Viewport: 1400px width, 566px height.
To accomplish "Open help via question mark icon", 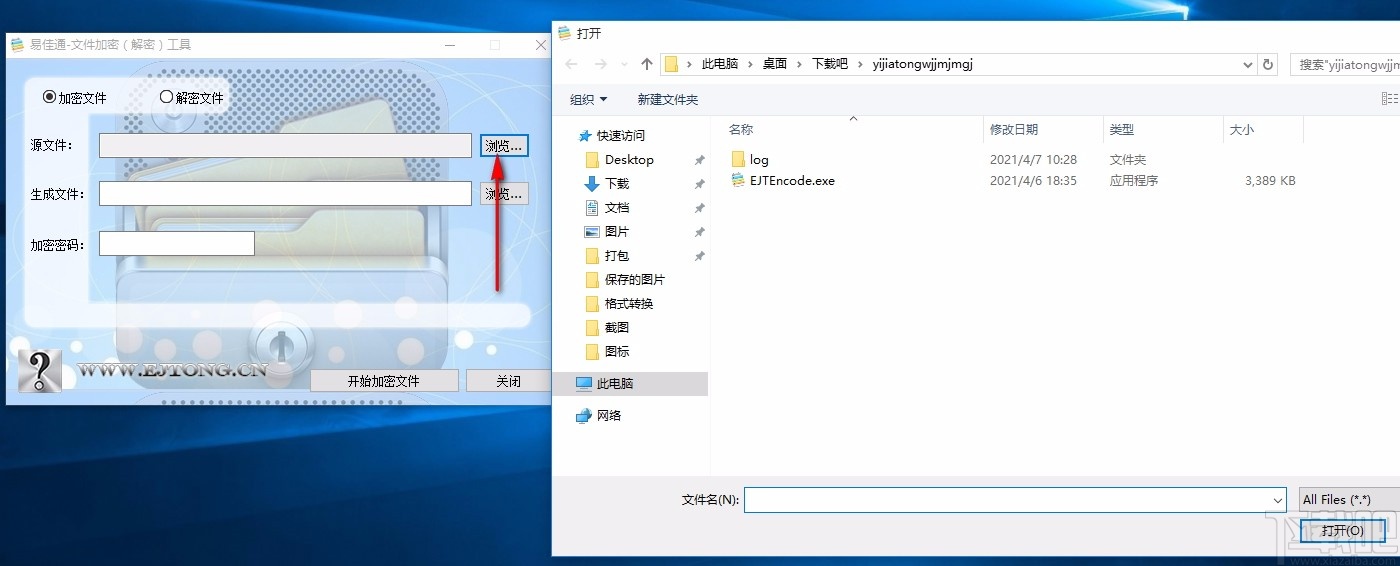I will coord(40,371).
